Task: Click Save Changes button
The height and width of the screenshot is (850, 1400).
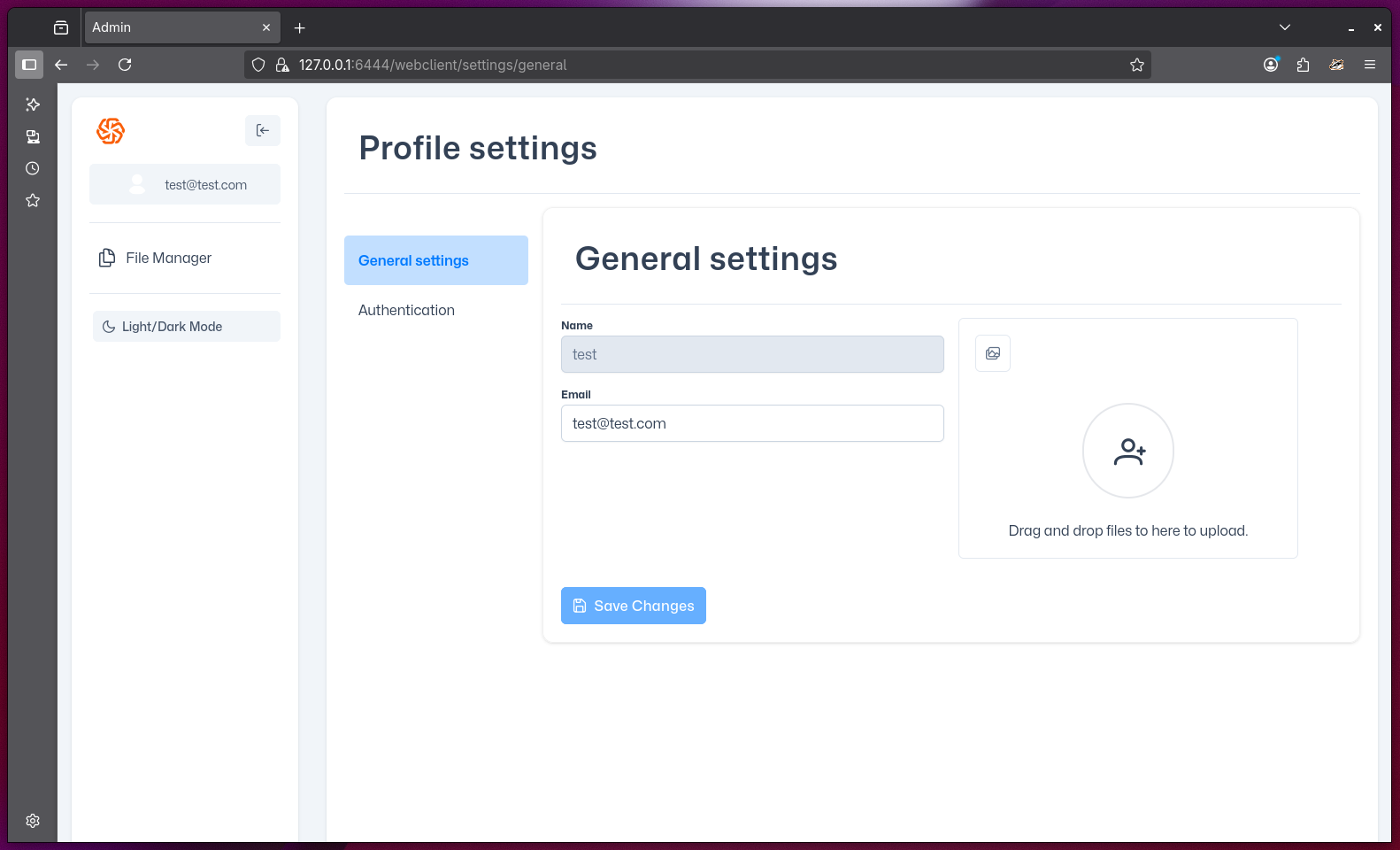Action: coord(634,606)
